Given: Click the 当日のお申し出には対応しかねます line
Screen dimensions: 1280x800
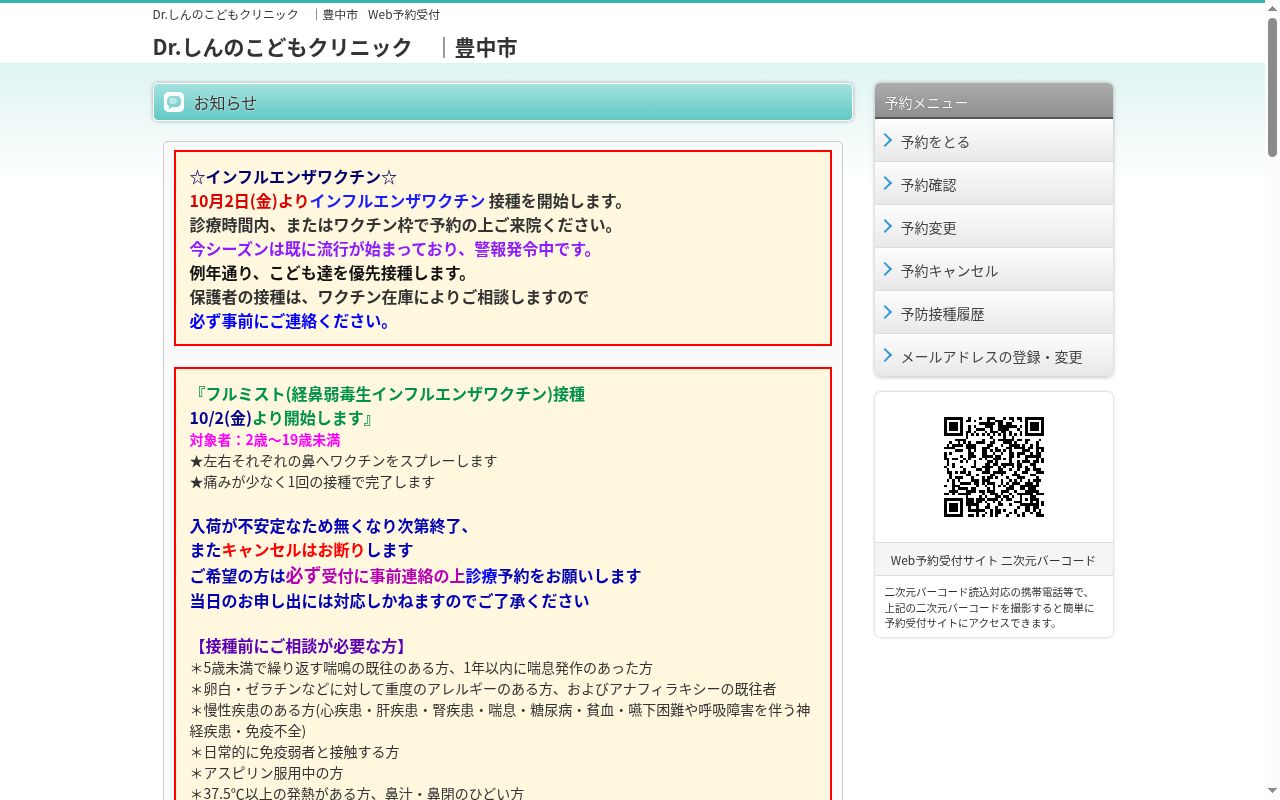Looking at the screenshot, I should point(390,601).
